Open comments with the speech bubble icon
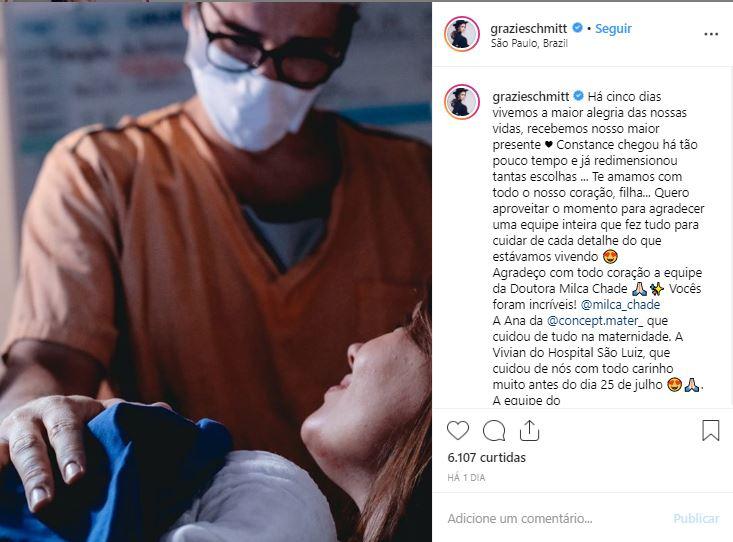This screenshot has width=733, height=542. click(494, 431)
